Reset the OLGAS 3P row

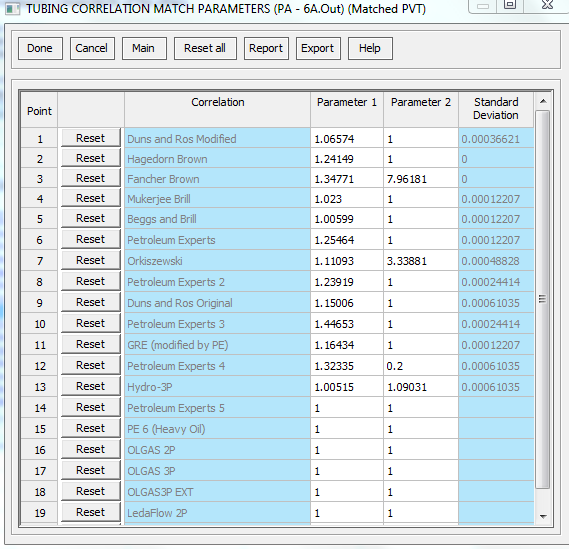pos(91,471)
